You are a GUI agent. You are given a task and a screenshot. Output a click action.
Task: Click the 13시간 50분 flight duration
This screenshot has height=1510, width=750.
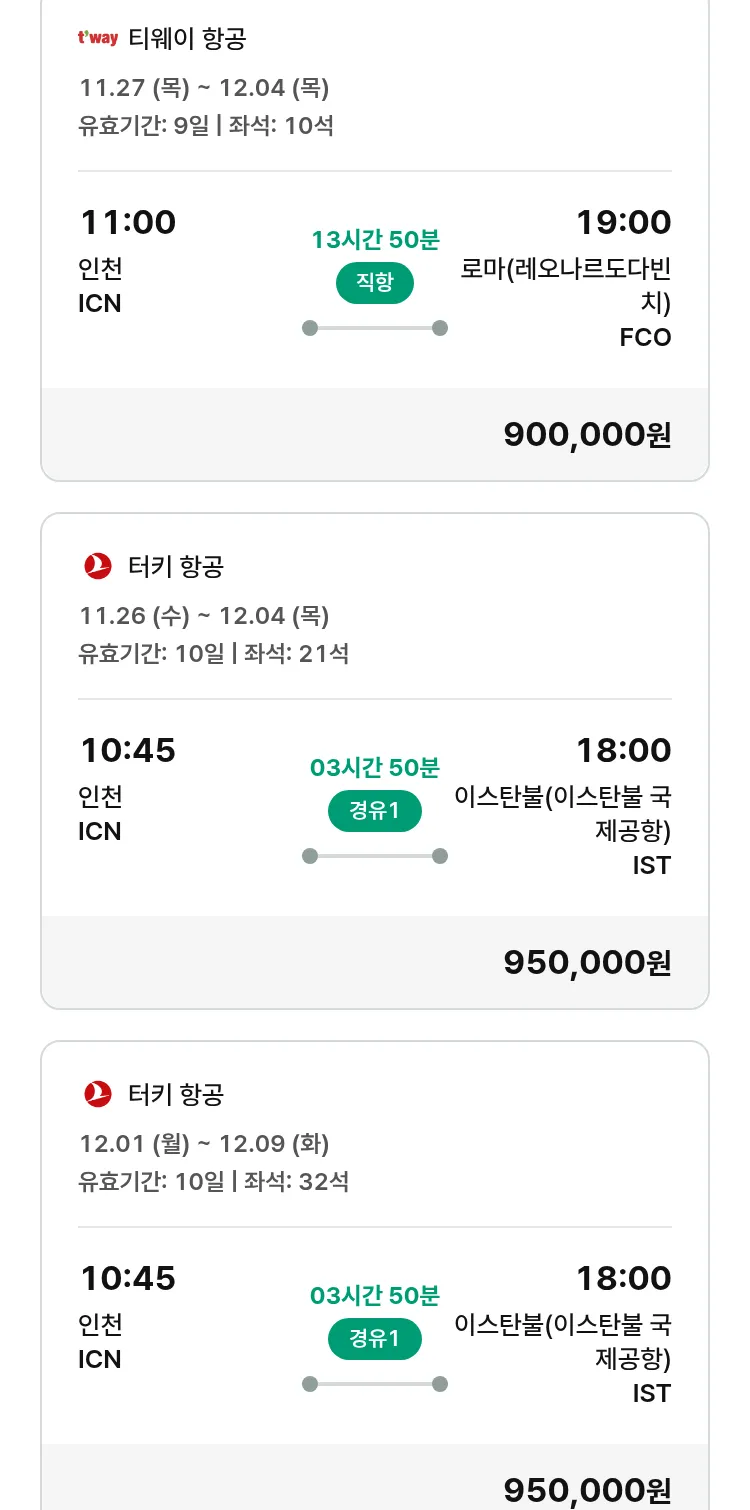click(375, 240)
